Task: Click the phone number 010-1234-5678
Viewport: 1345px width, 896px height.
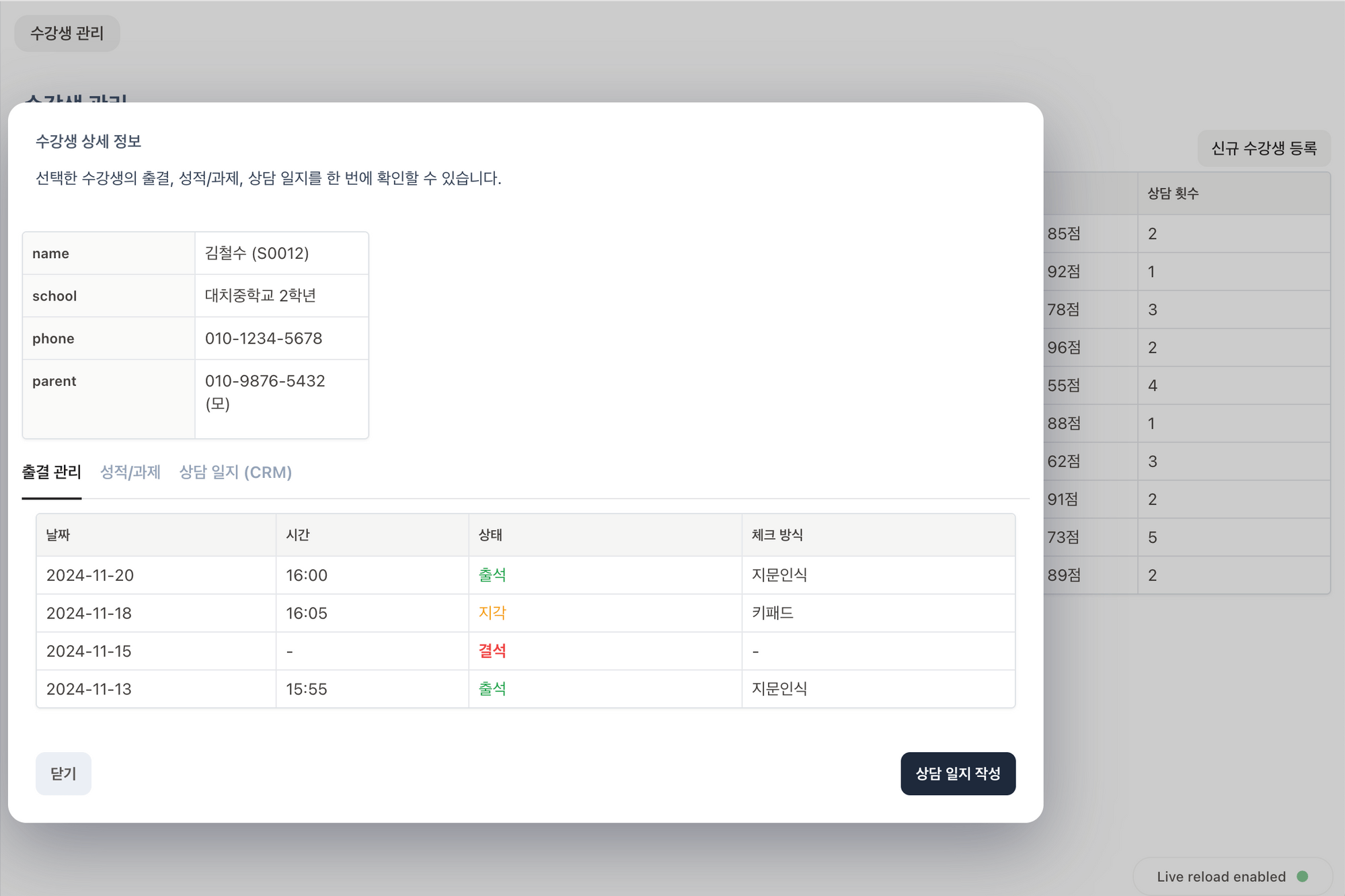Action: tap(264, 339)
